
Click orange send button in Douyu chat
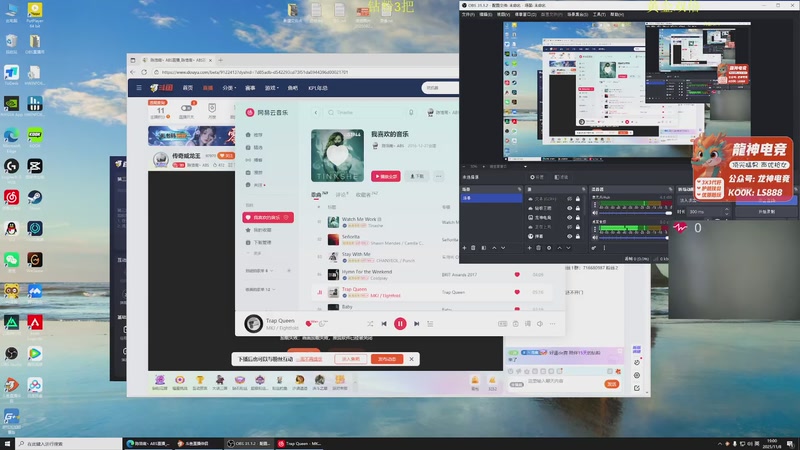(x=612, y=384)
